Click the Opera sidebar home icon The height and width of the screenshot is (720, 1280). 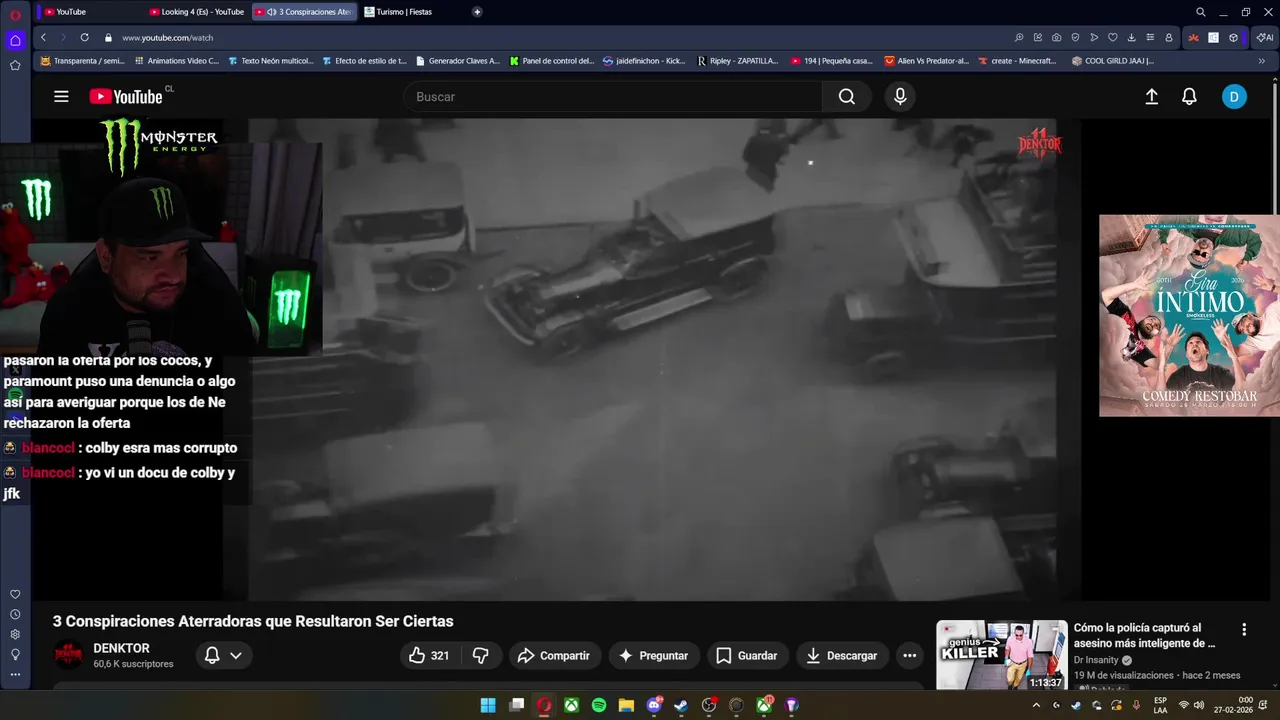click(x=15, y=41)
